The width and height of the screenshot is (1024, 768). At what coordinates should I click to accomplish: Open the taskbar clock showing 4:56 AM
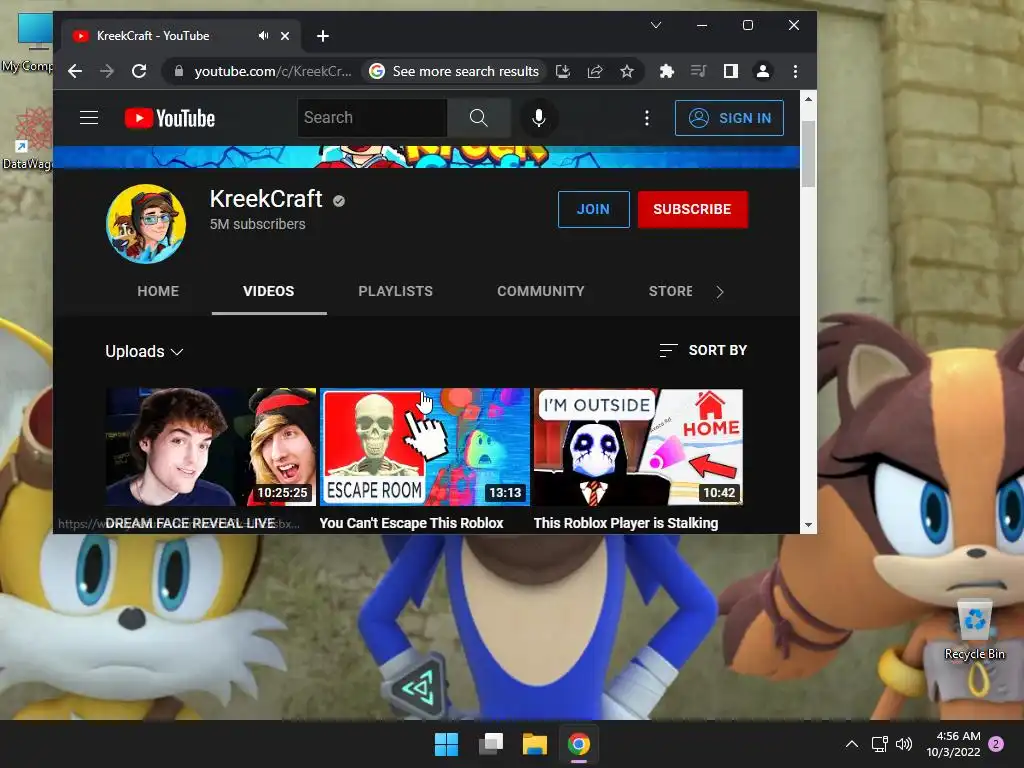(953, 744)
